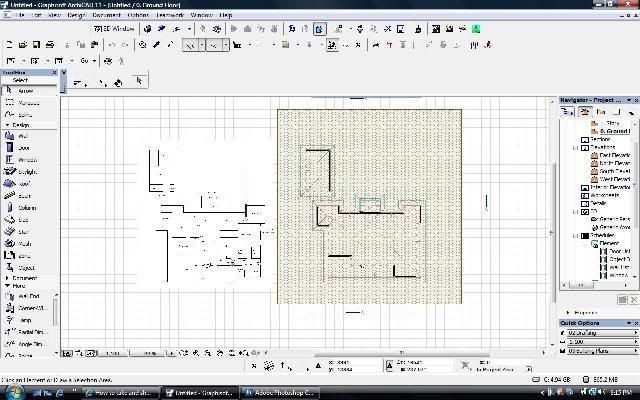Image resolution: width=640 pixels, height=400 pixels.
Task: Click the Save icon in toolbar
Action: click(x=36, y=44)
